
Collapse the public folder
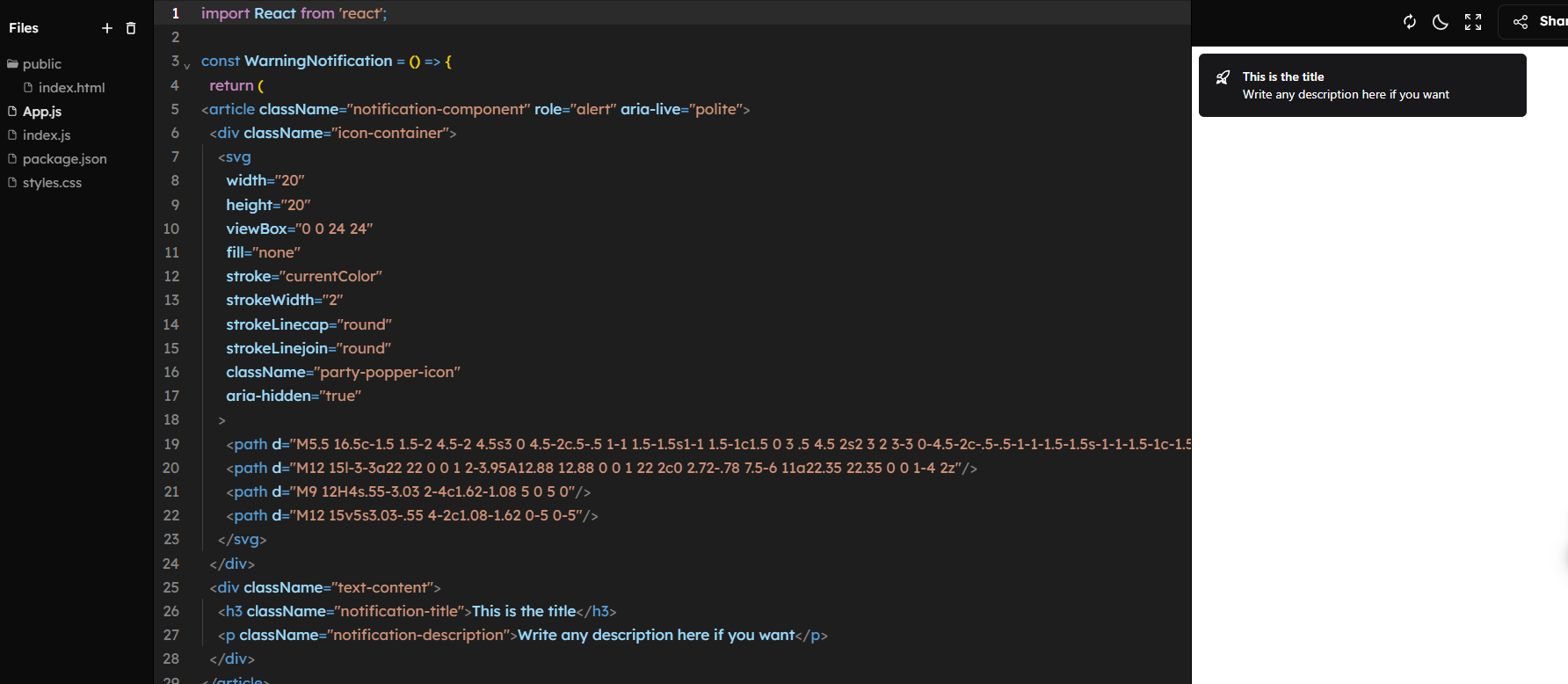(x=34, y=64)
